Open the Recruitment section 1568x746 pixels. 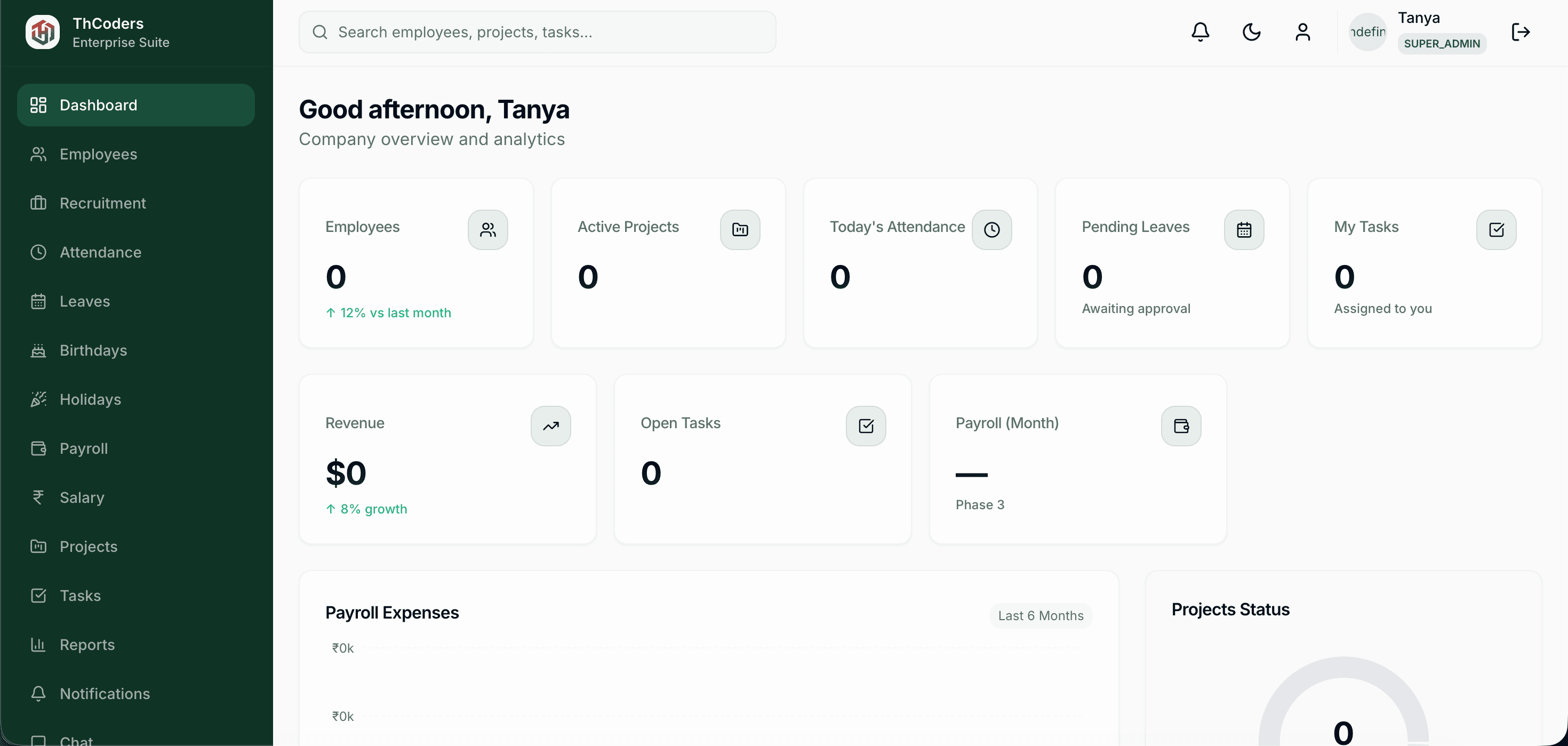pos(136,203)
